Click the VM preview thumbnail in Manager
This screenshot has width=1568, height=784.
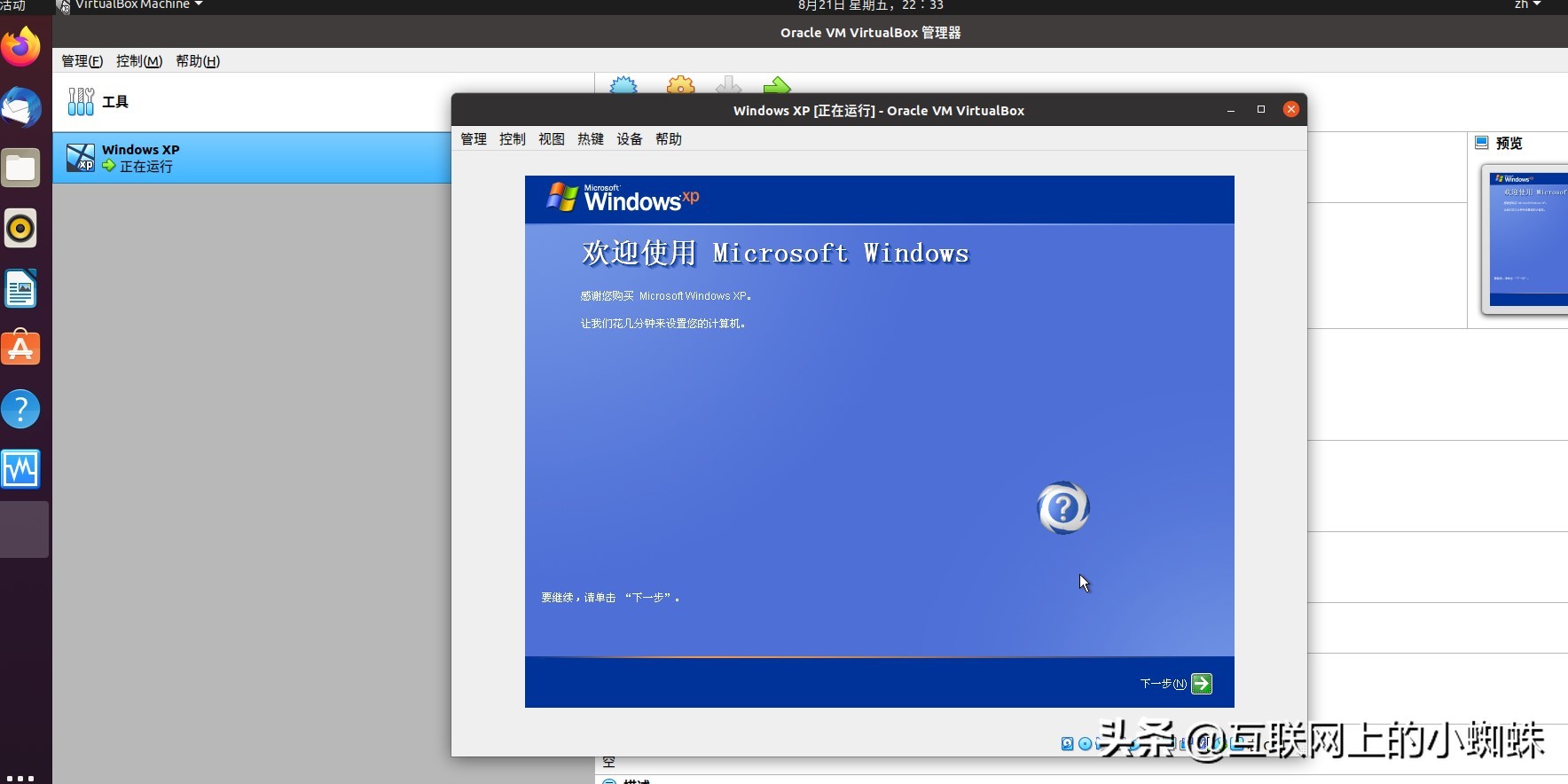click(x=1526, y=239)
